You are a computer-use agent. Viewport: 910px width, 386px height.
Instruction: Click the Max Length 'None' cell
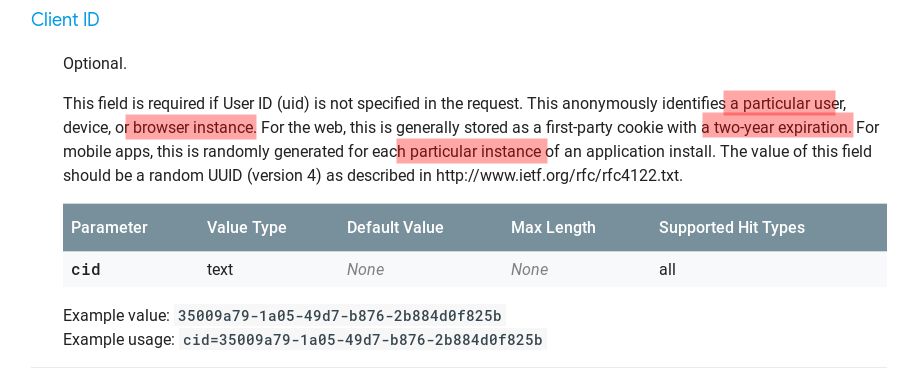[529, 269]
